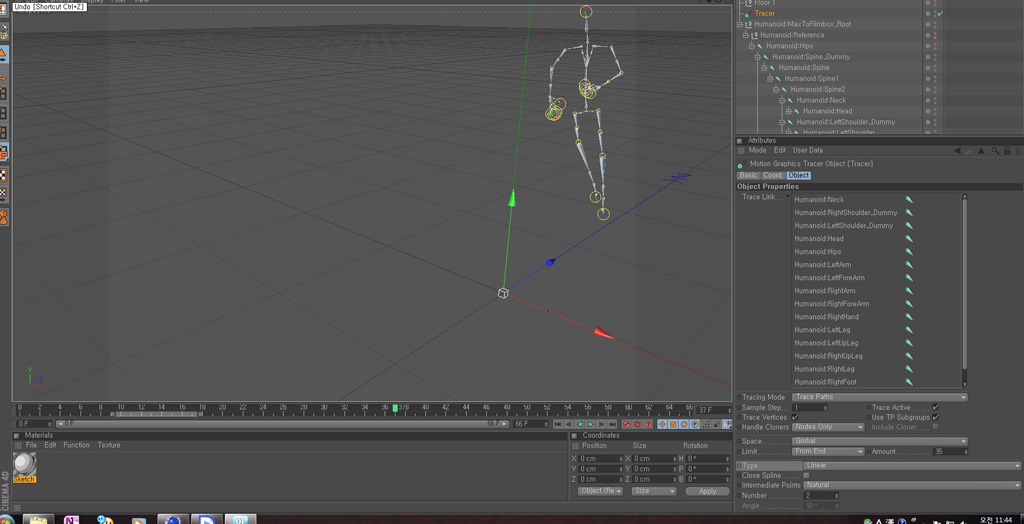Collapse Humanoid:Hips tree node

point(752,46)
